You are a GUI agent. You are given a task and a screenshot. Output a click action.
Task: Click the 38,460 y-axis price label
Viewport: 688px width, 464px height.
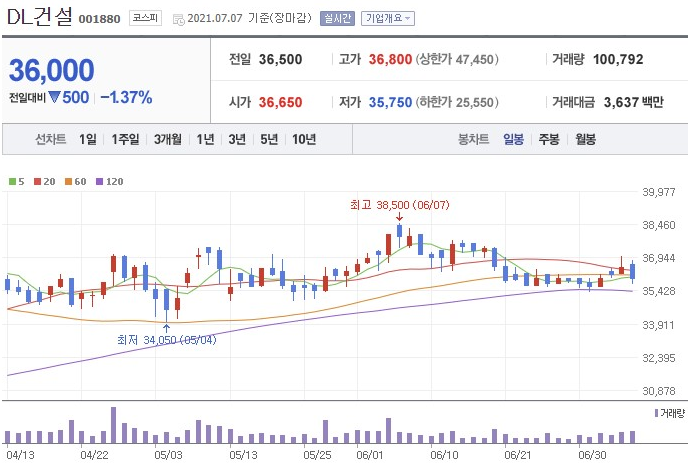[659, 225]
